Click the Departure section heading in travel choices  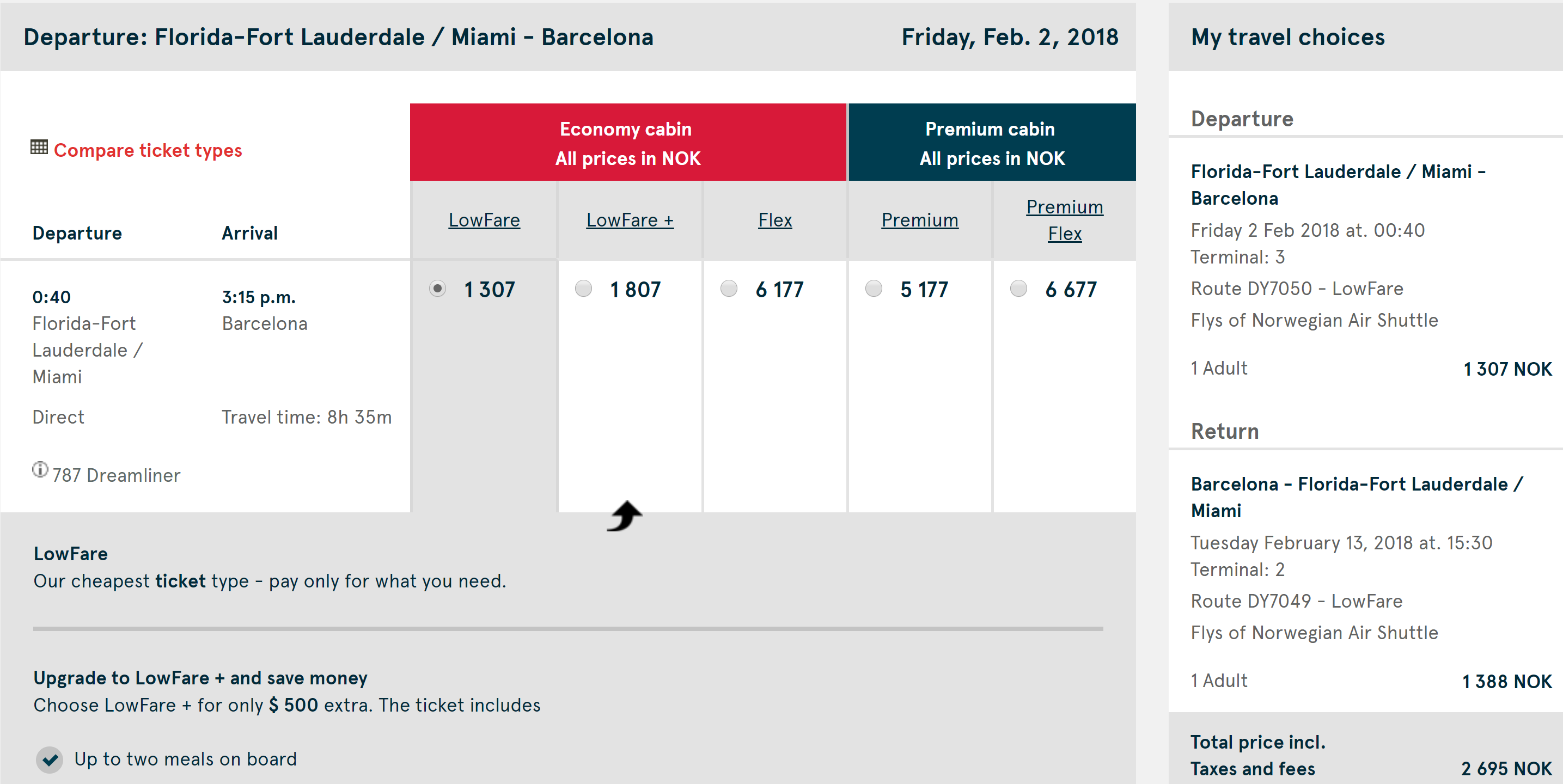tap(1242, 119)
